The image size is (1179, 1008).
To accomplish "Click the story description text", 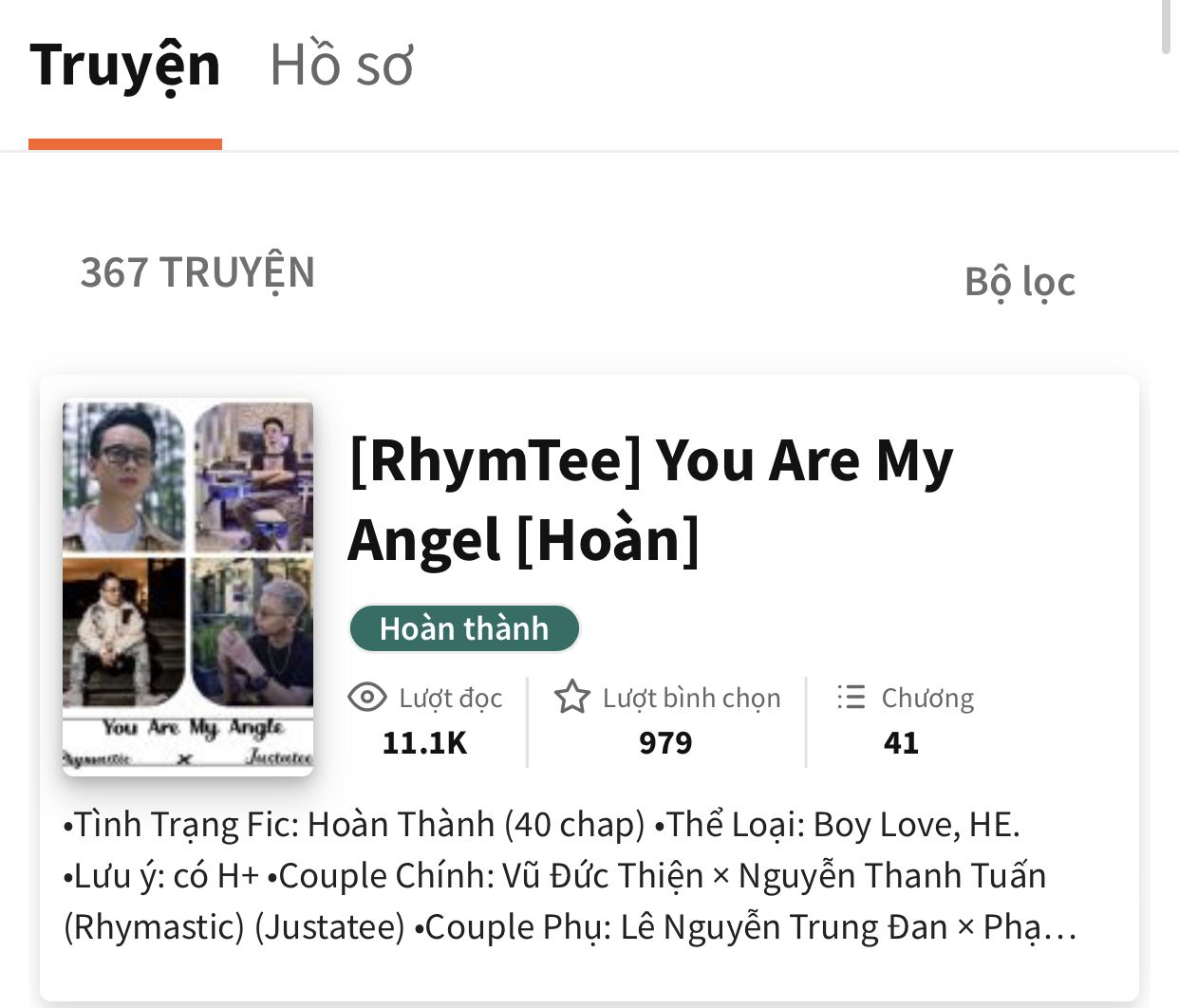I will pyautogui.click(x=570, y=876).
